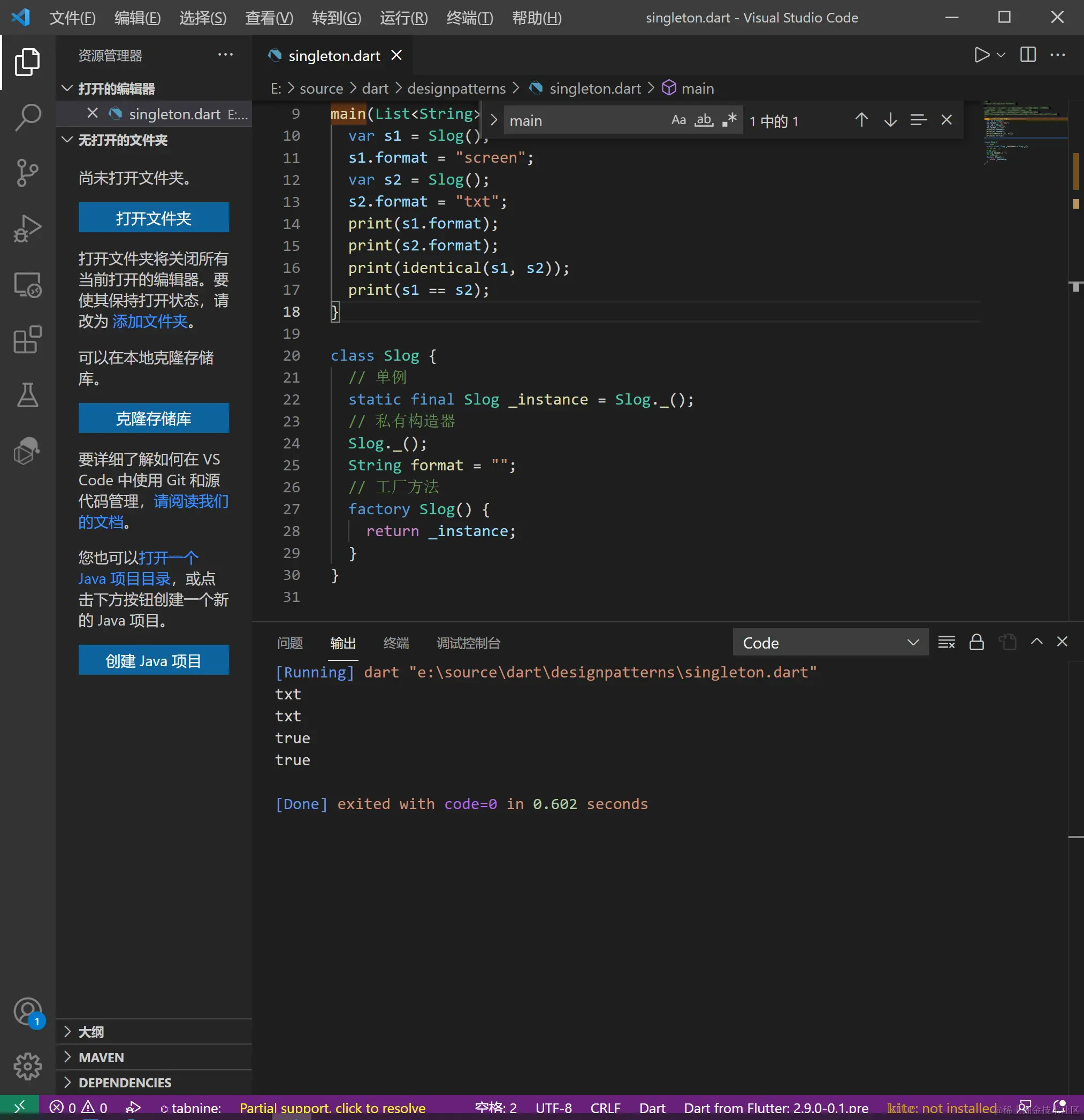Toggle Match Case in find widget
The image size is (1084, 1120).
point(678,120)
